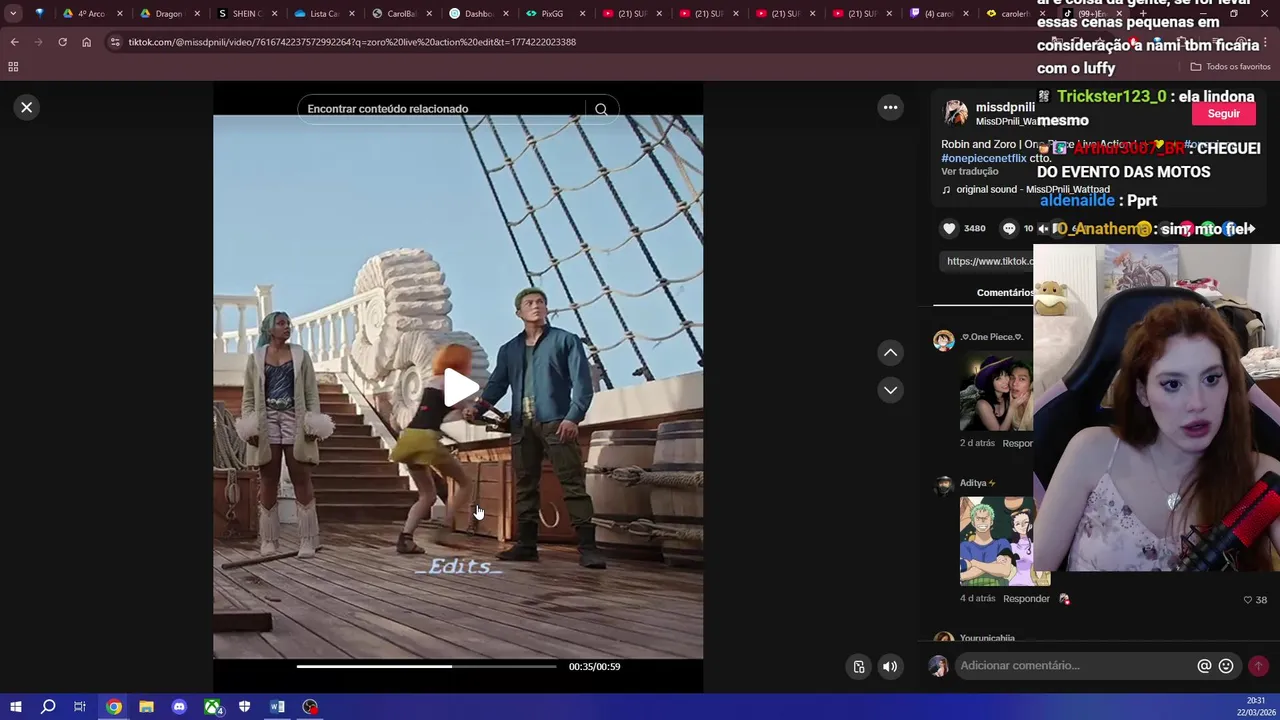The image size is (1280, 720).
Task: Switch to the 'Lista Ca' tab
Action: point(324,14)
